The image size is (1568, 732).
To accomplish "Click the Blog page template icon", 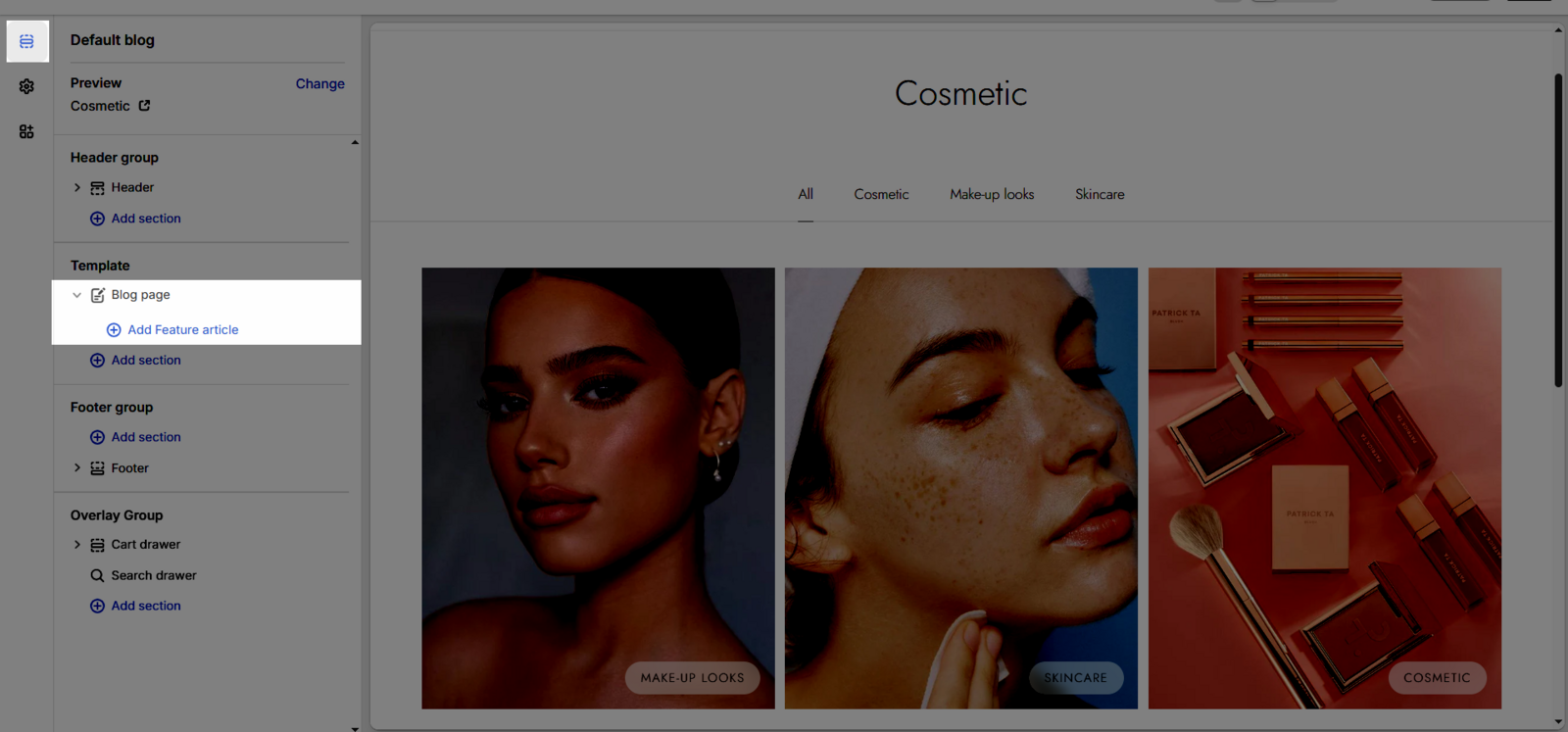I will [97, 295].
